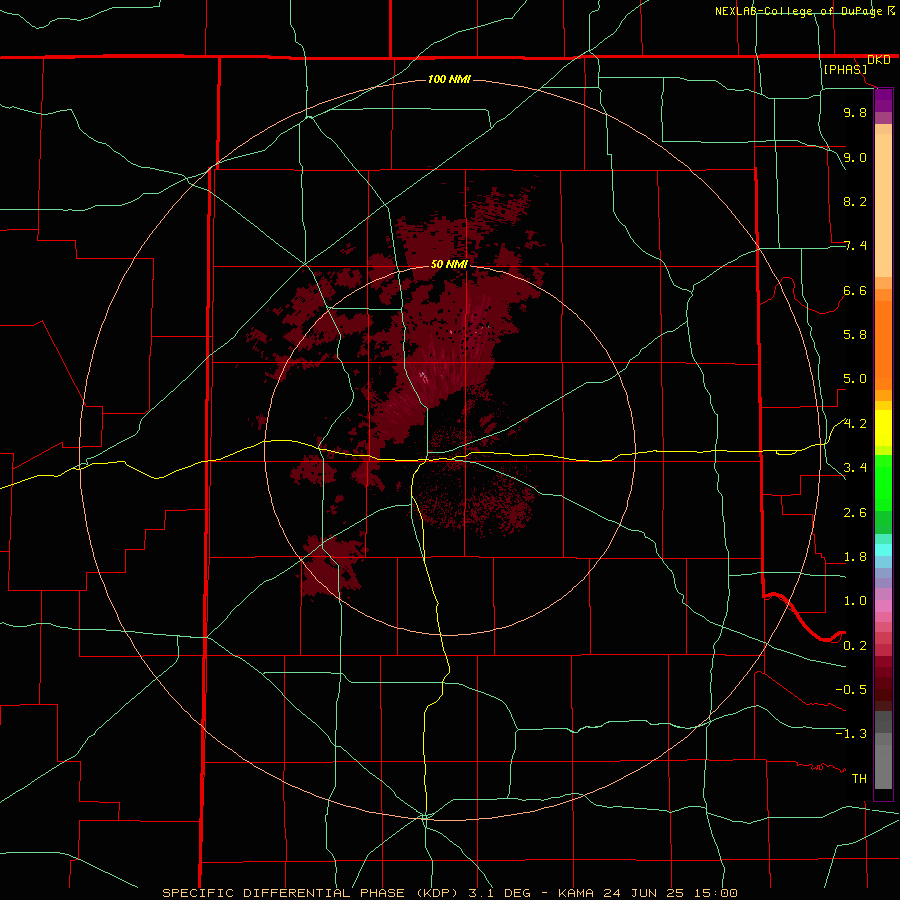Click the 0.2 value on the color scale
This screenshot has width=900, height=900.
pyautogui.click(x=855, y=646)
